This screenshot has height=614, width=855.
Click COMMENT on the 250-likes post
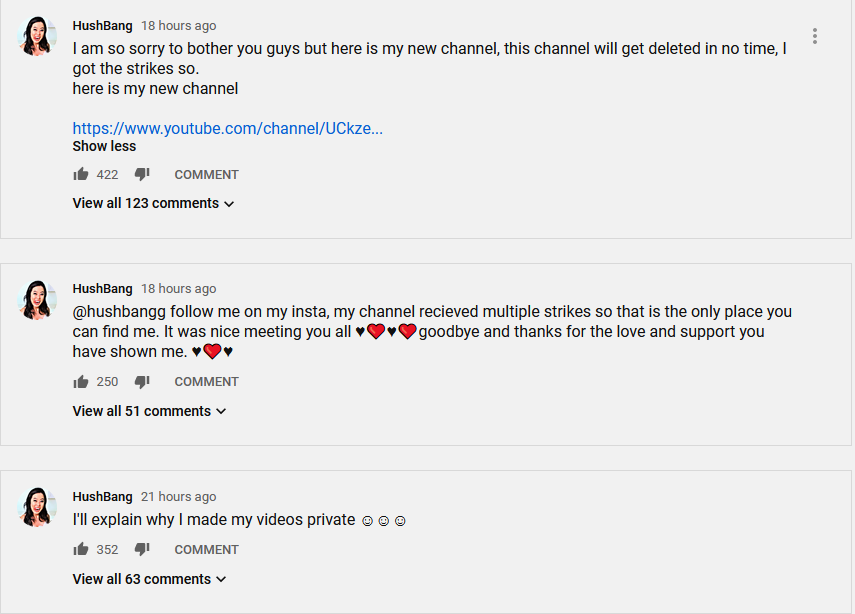206,382
